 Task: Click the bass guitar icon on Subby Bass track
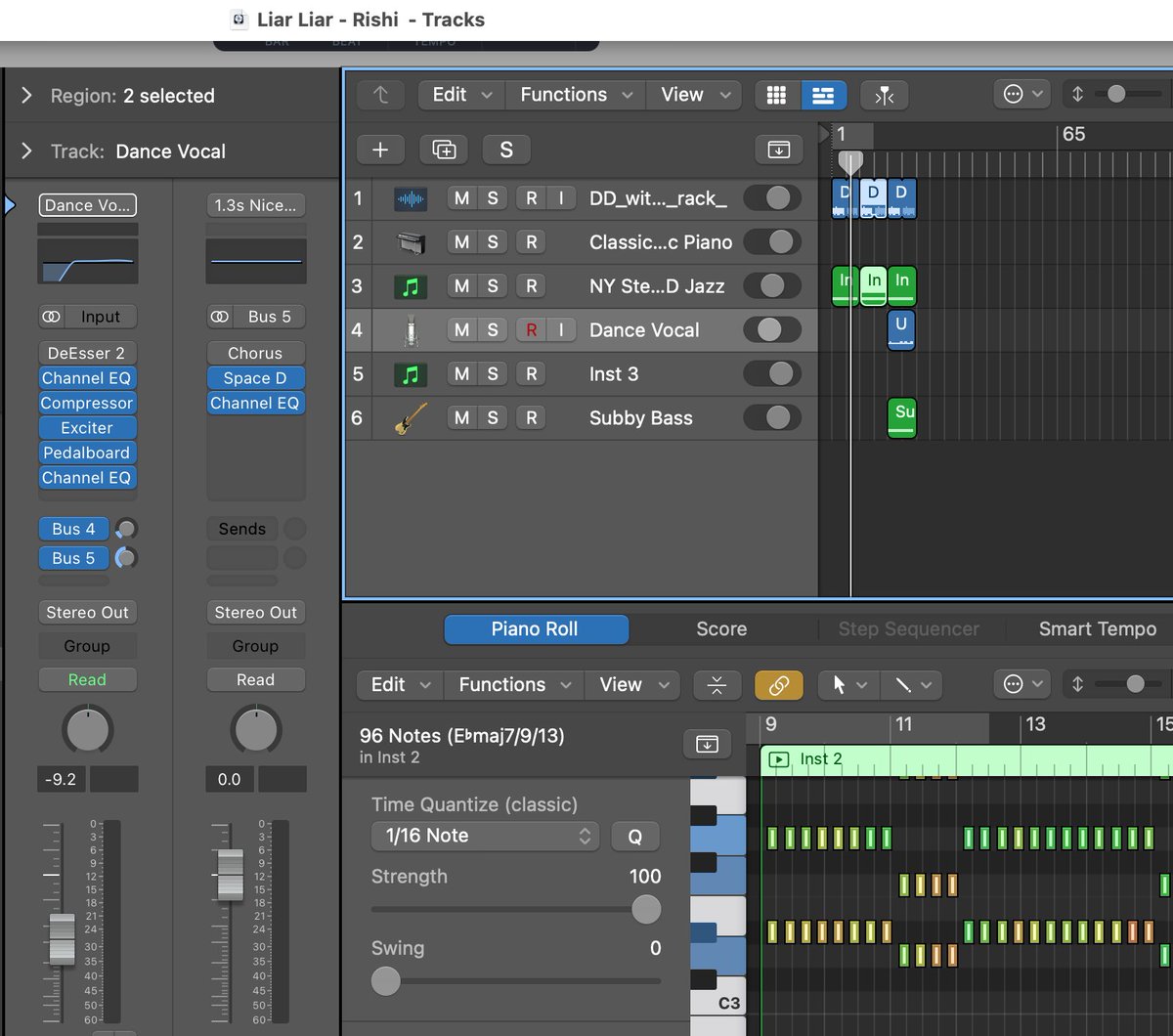click(x=411, y=418)
